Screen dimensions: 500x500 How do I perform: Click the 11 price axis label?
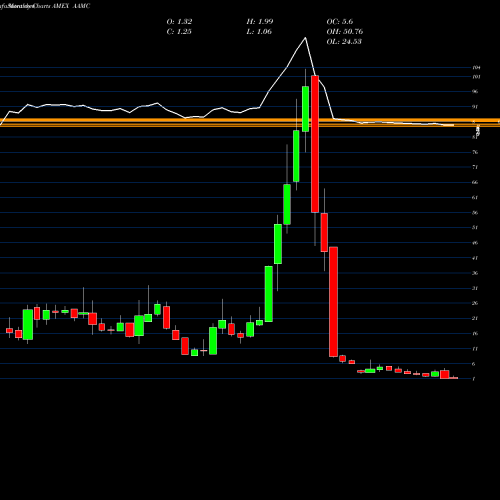tap(475, 349)
